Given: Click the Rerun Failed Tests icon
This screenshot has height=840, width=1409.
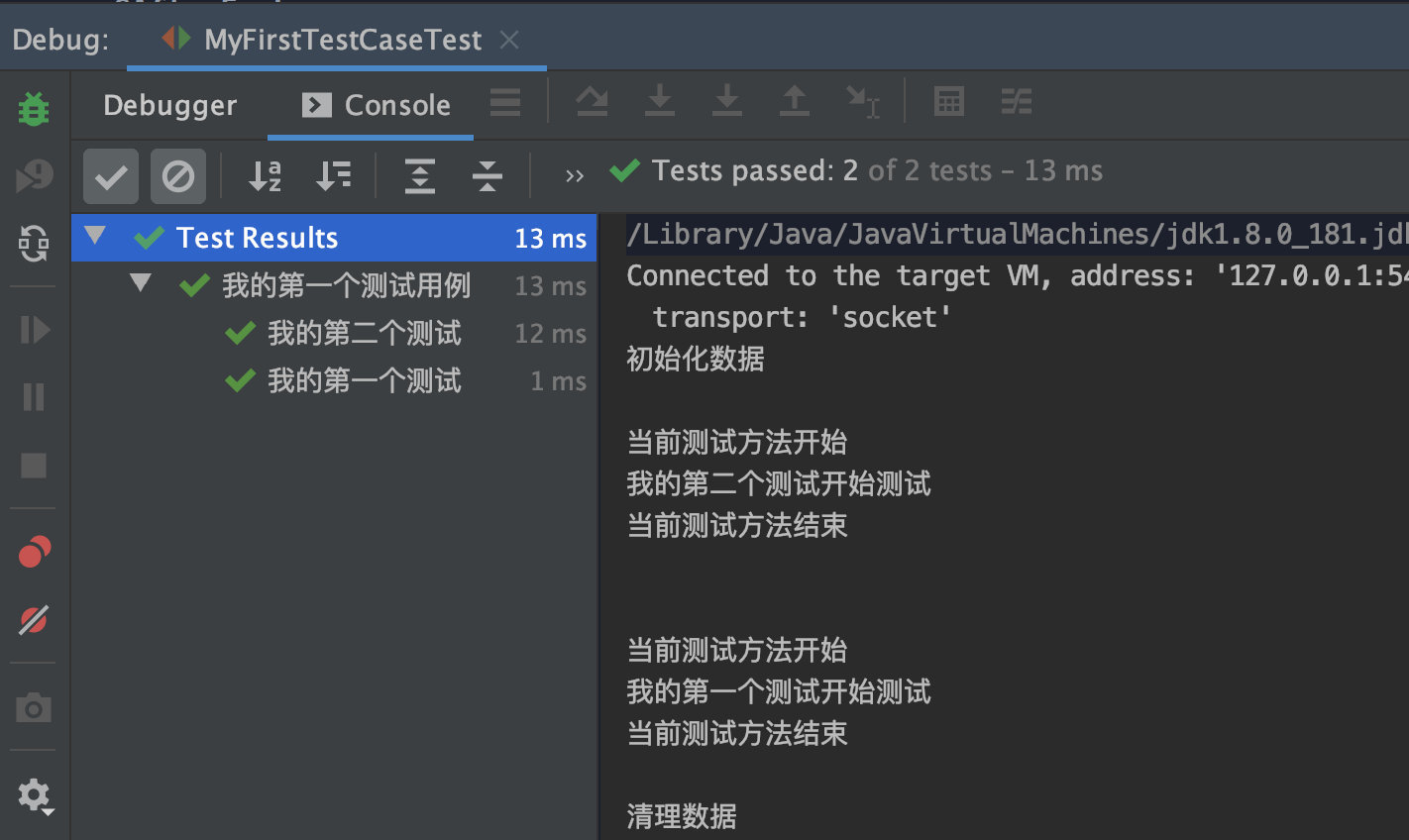Looking at the screenshot, I should point(34,176).
